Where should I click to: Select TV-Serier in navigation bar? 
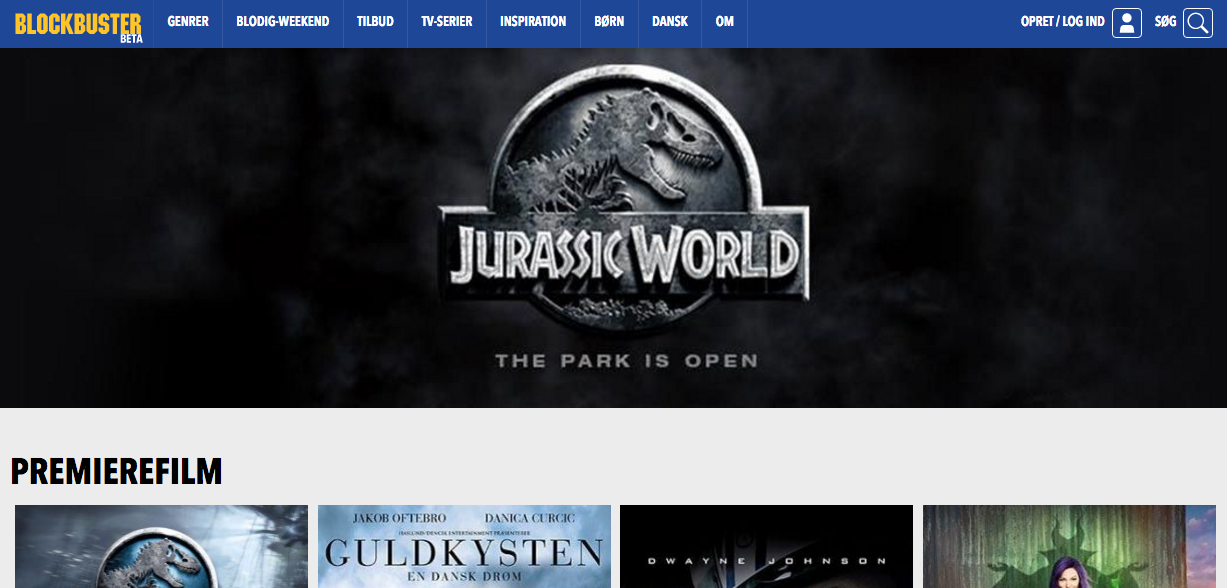(447, 22)
